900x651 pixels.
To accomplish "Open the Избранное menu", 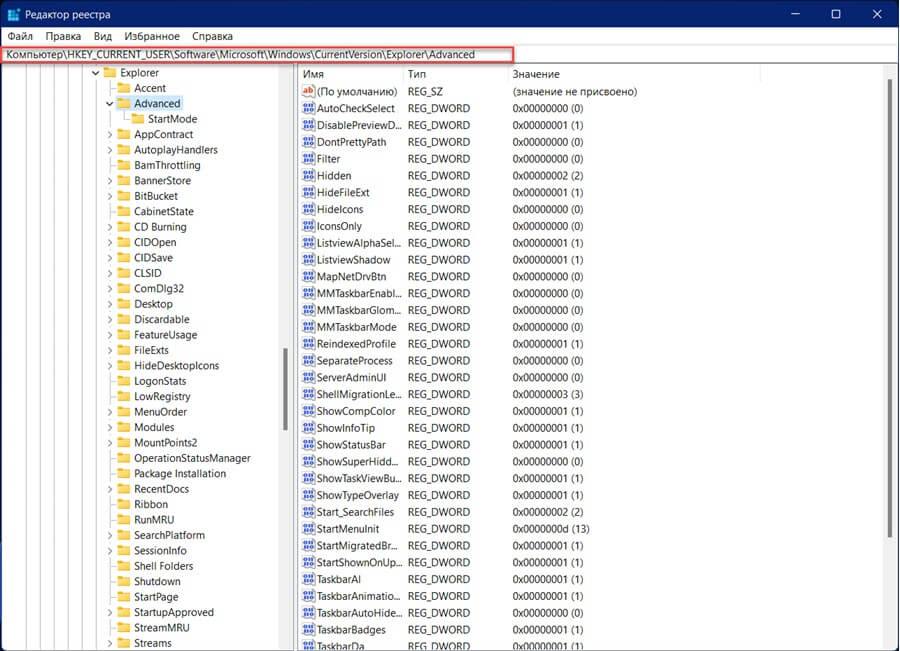I will point(152,36).
